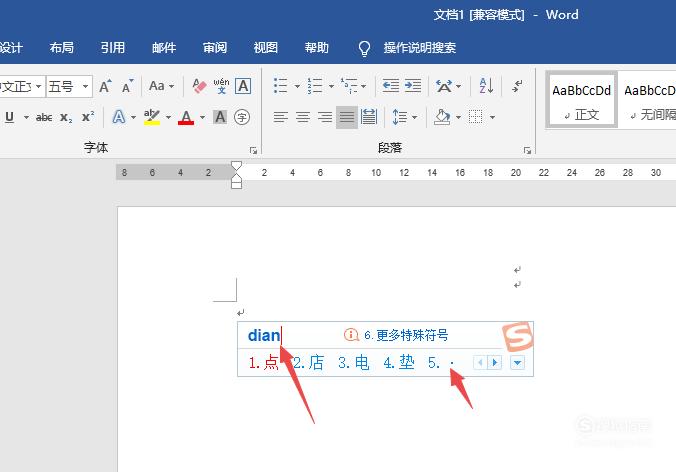Apply Character Border icon
Image resolution: width=676 pixels, height=472 pixels.
(x=243, y=86)
